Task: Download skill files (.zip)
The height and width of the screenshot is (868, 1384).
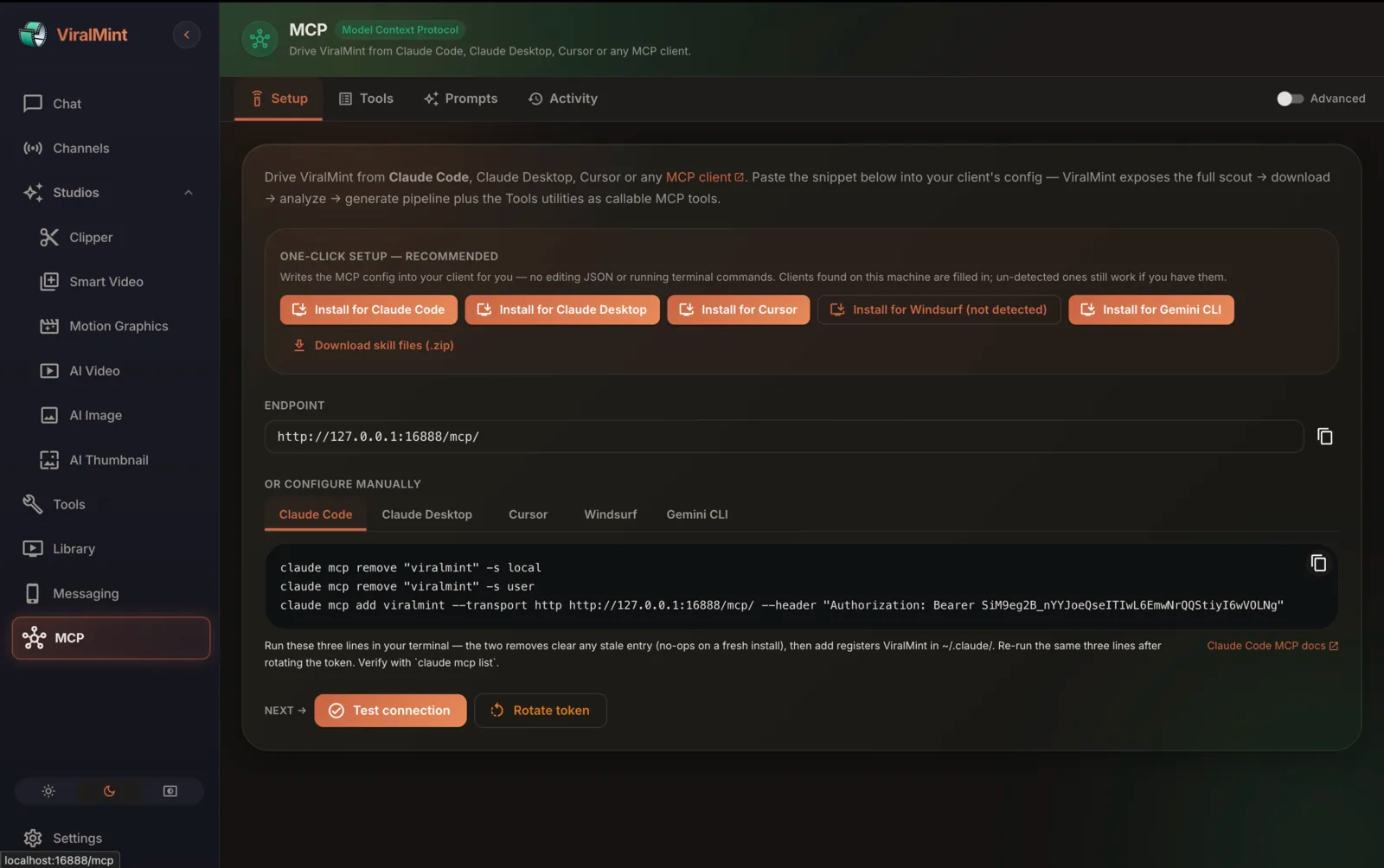Action: 373,345
